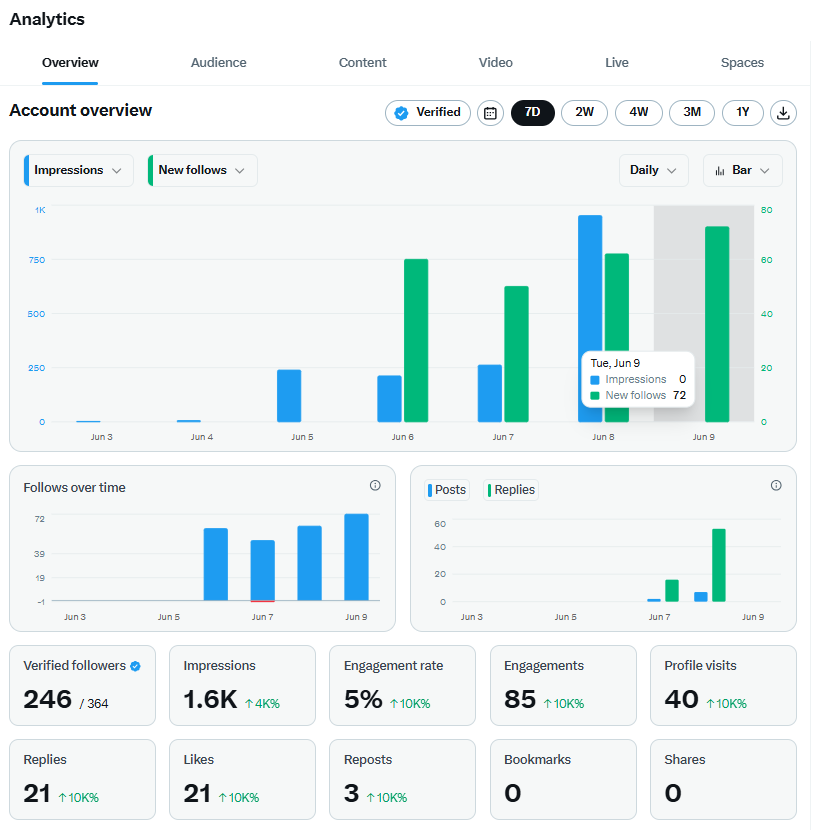The width and height of the screenshot is (817, 830).
Task: Click the Impressions 1.6K stat card
Action: (x=243, y=685)
